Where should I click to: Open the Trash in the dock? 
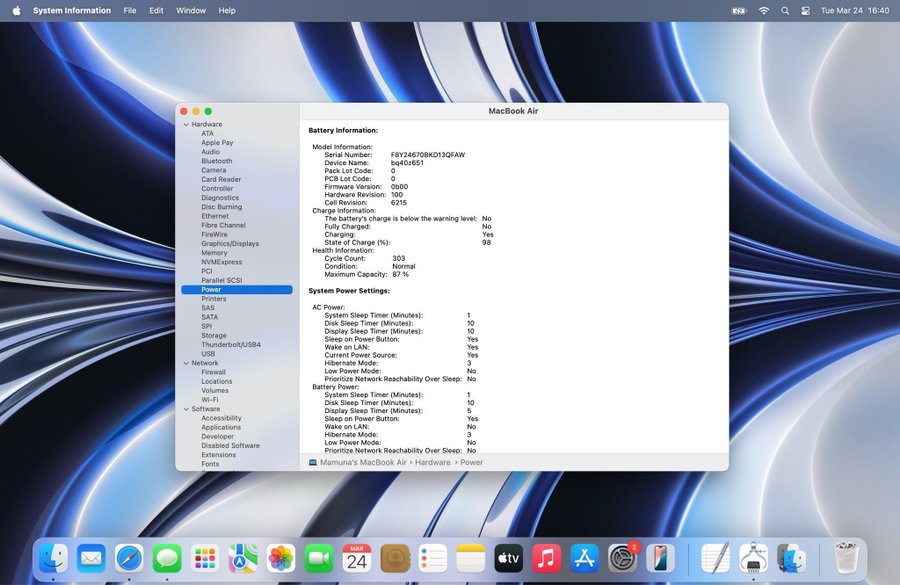(848, 558)
